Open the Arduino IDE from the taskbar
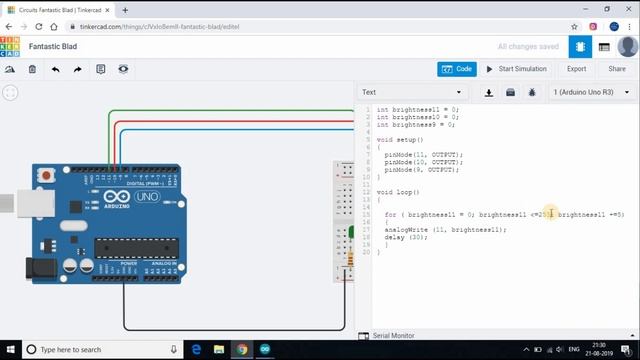 click(265, 350)
